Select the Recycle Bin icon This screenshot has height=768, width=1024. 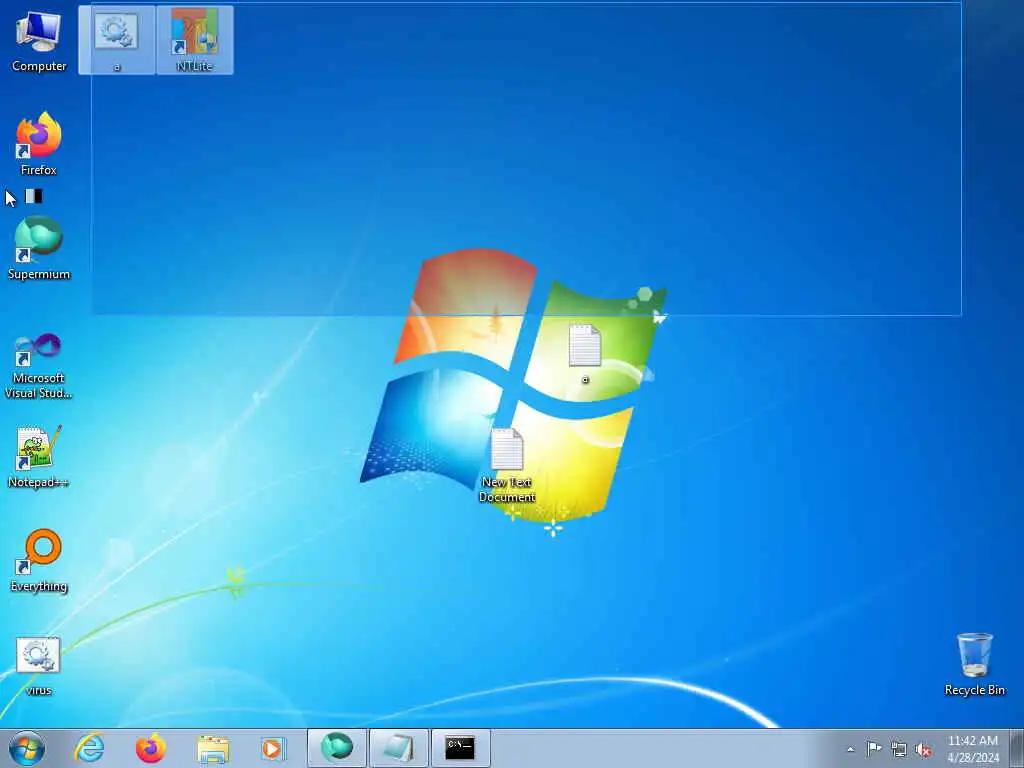[974, 664]
